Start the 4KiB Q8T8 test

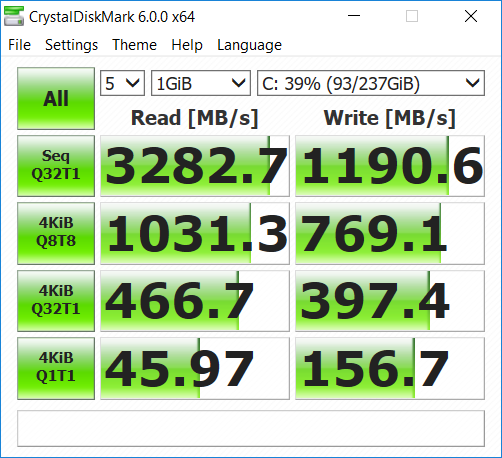tap(56, 233)
